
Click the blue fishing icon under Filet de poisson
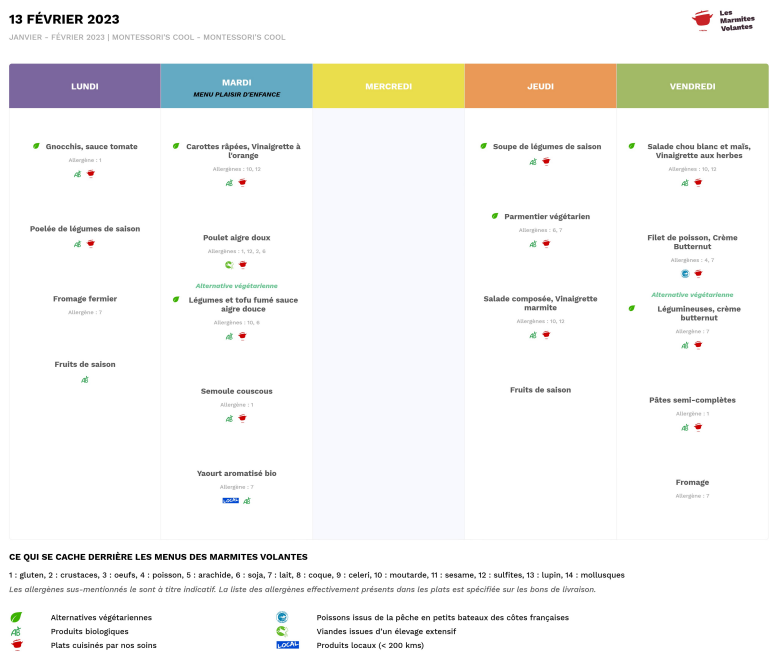685,273
